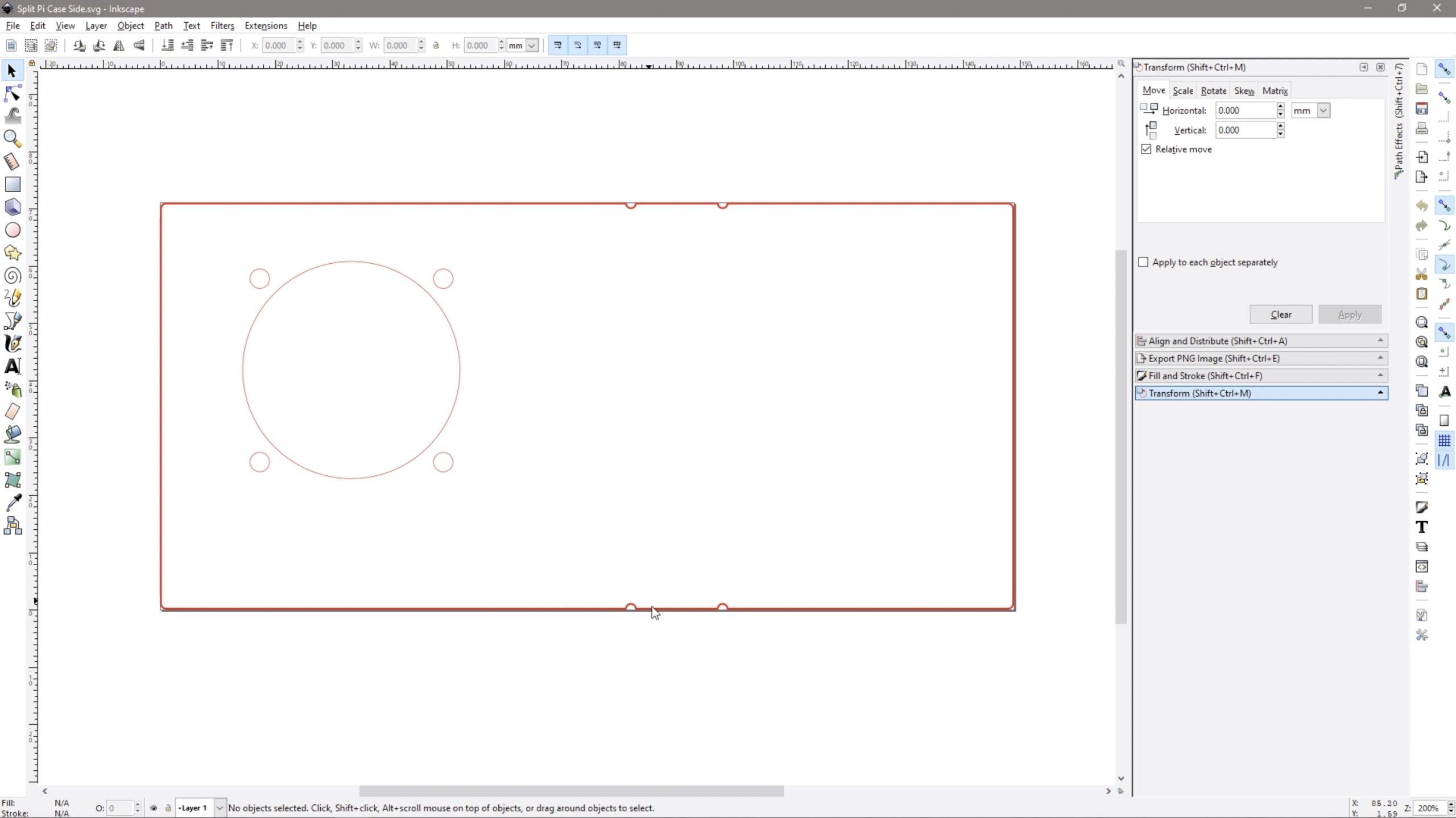The width and height of the screenshot is (1456, 818).
Task: Enable Apply to each object separately
Action: pos(1144,262)
